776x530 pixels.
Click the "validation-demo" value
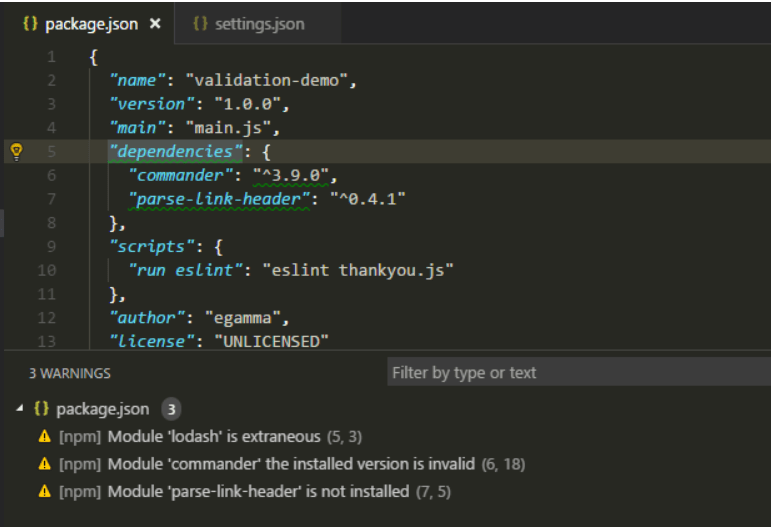coord(267,80)
